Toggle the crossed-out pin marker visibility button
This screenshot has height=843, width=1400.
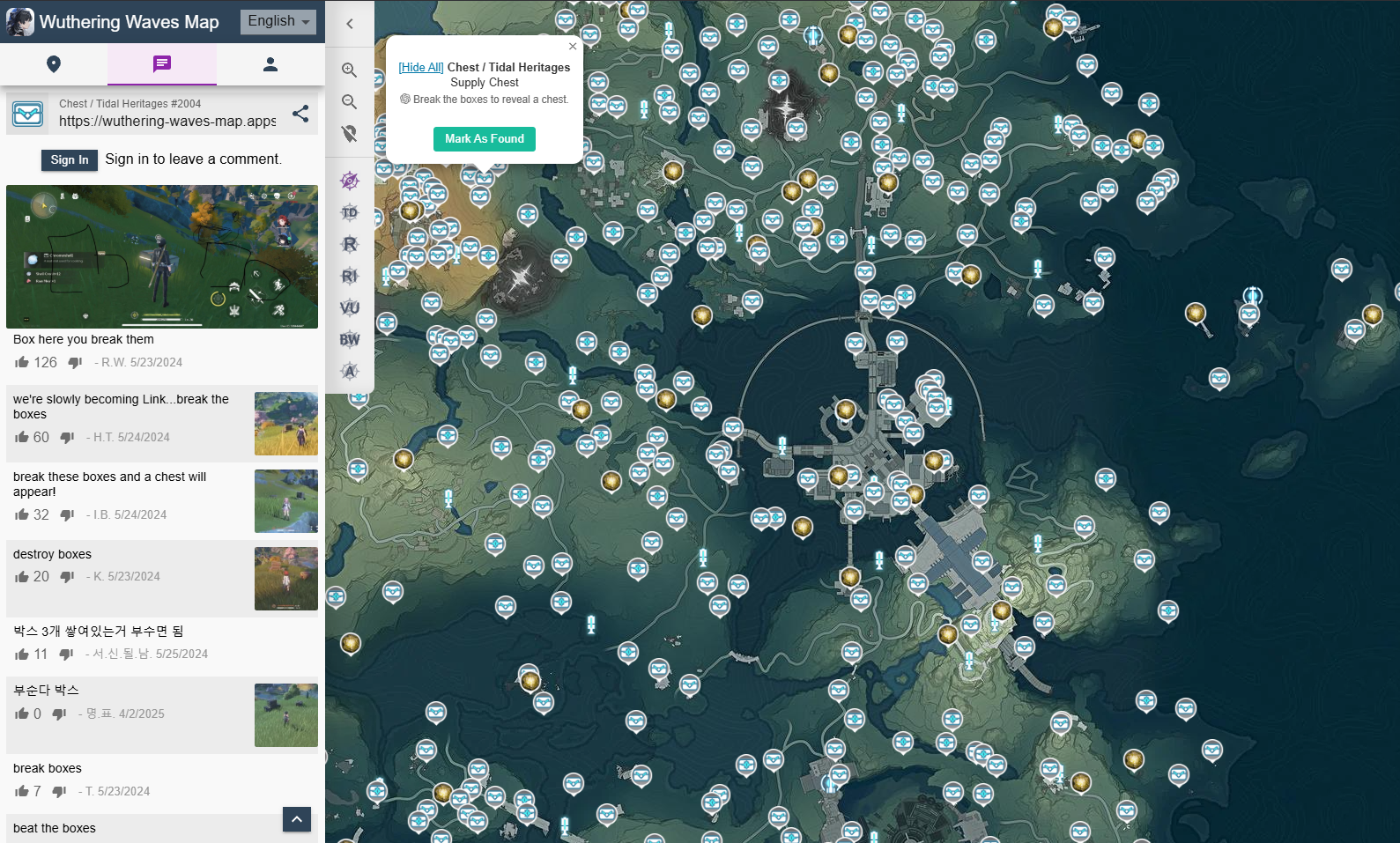coord(350,133)
